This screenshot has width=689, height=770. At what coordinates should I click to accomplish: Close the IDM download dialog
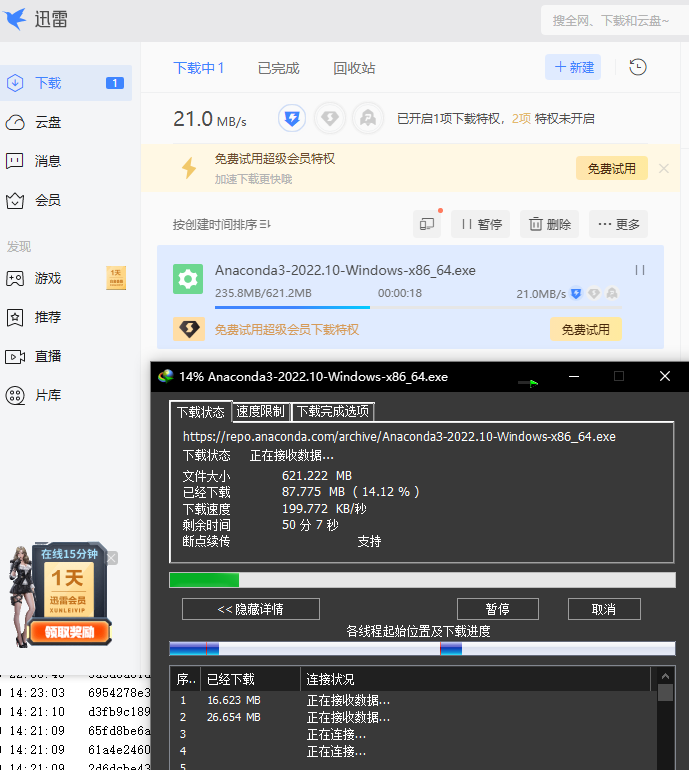pos(664,376)
